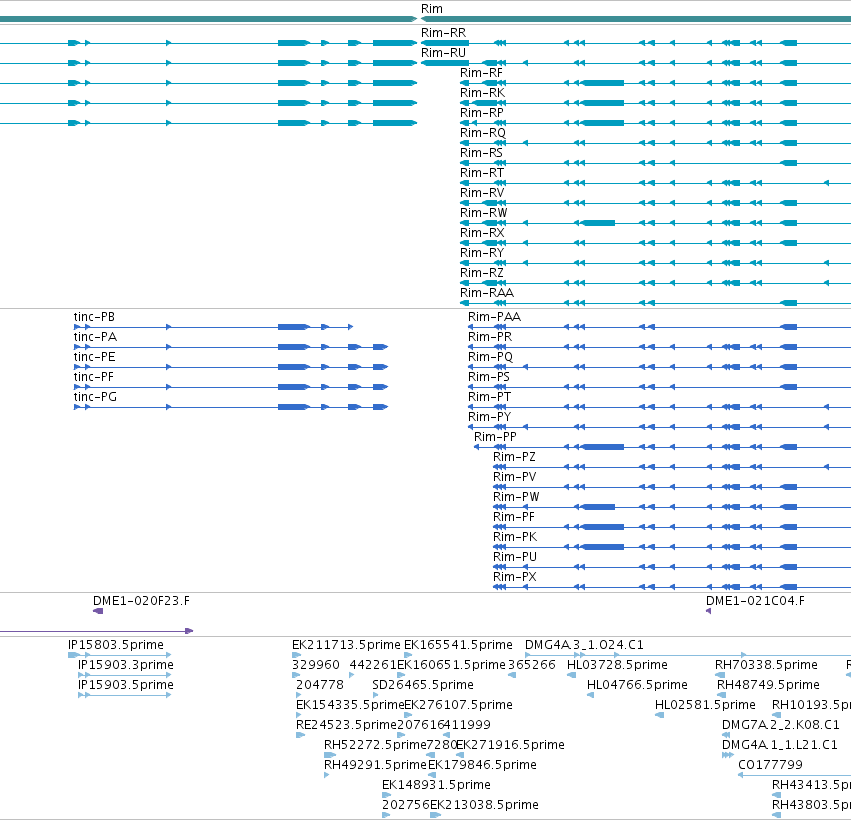The height and width of the screenshot is (820, 851).
Task: Select the Rim-PAA protein label
Action: tap(494, 317)
